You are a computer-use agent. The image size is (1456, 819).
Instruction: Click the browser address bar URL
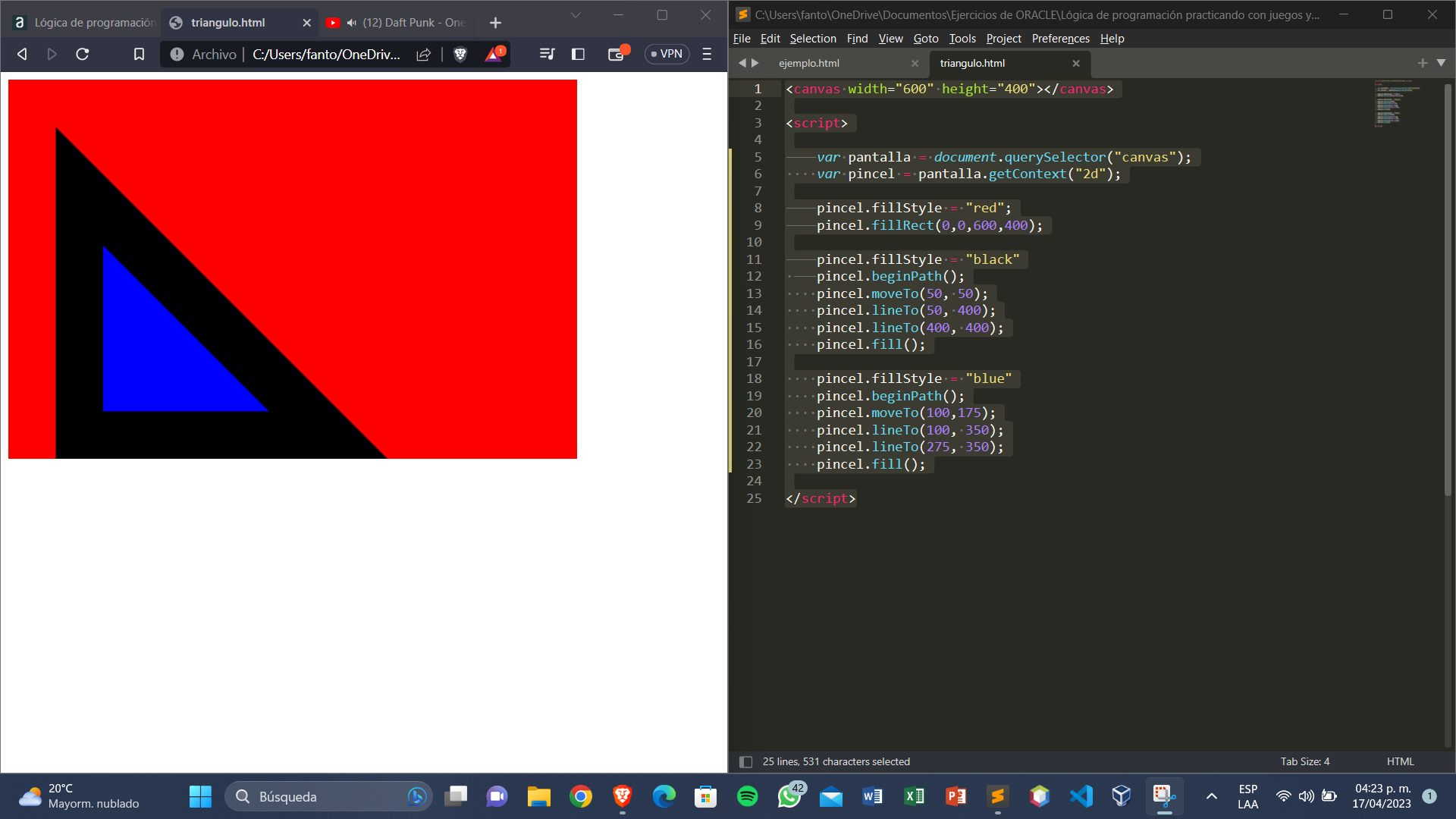pos(326,54)
